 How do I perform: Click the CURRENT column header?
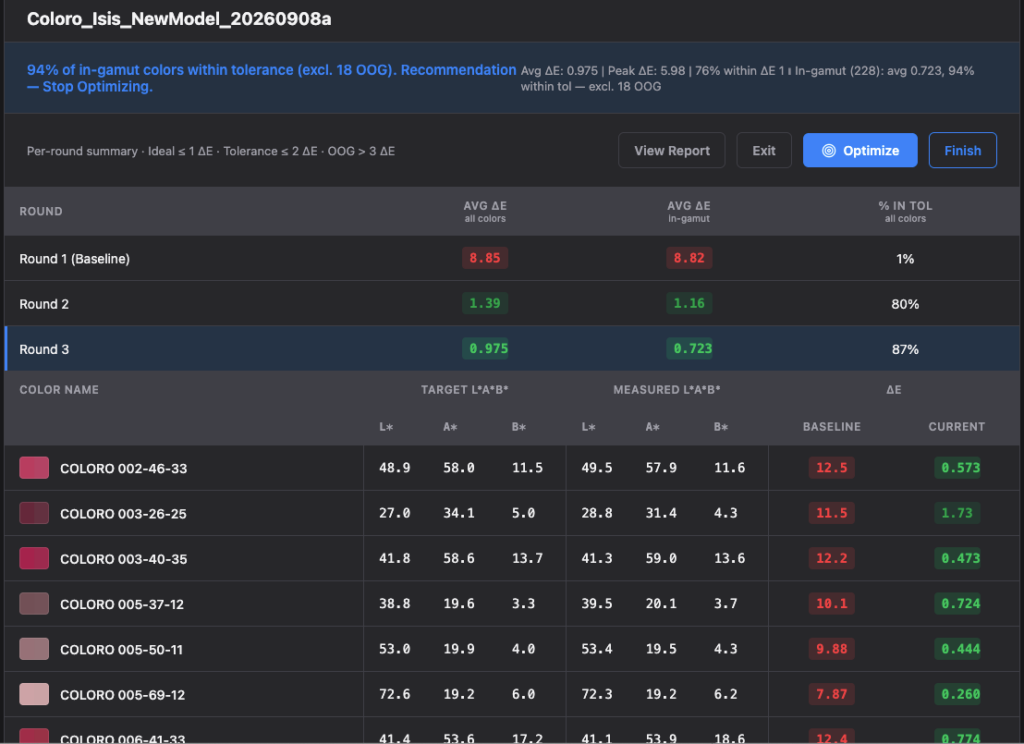[957, 427]
